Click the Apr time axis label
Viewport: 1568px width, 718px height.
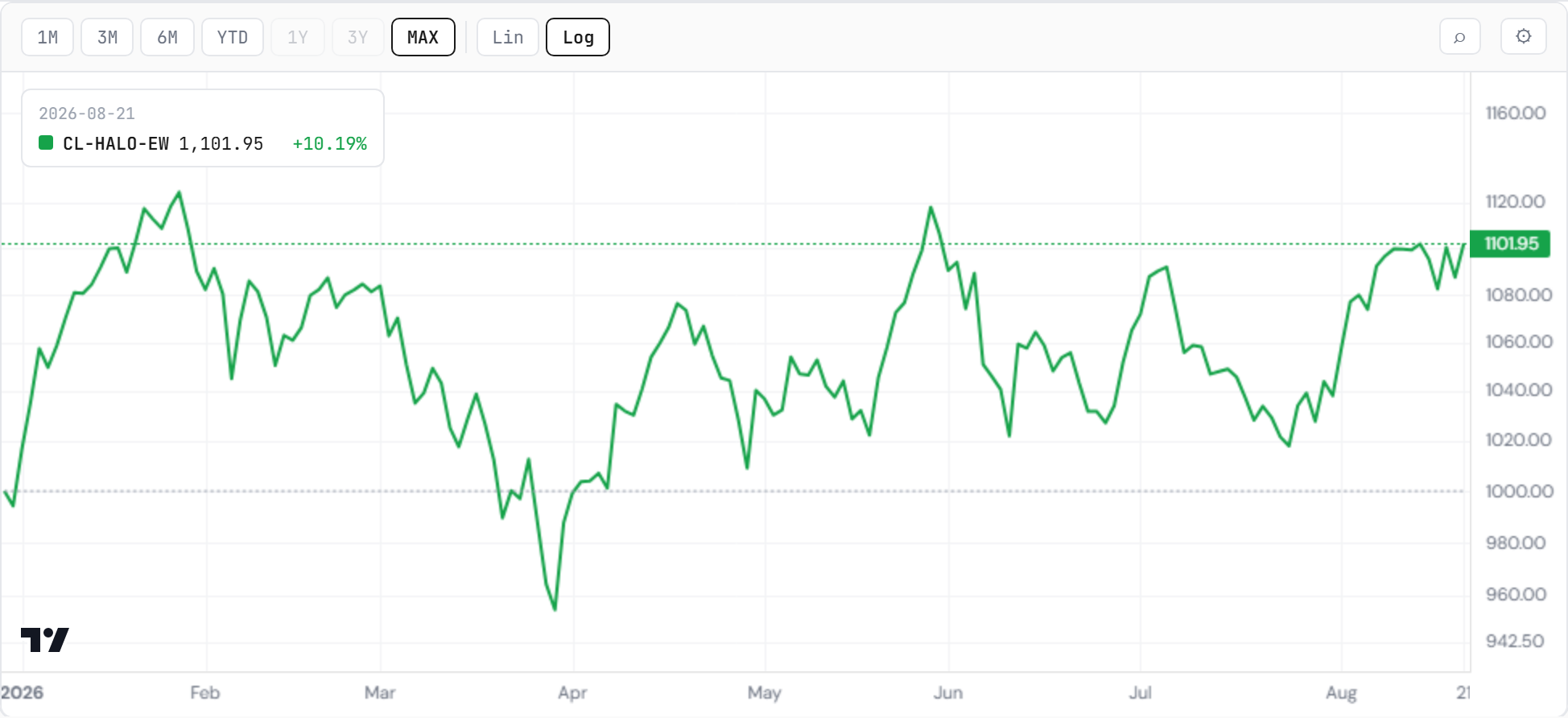coord(572,693)
